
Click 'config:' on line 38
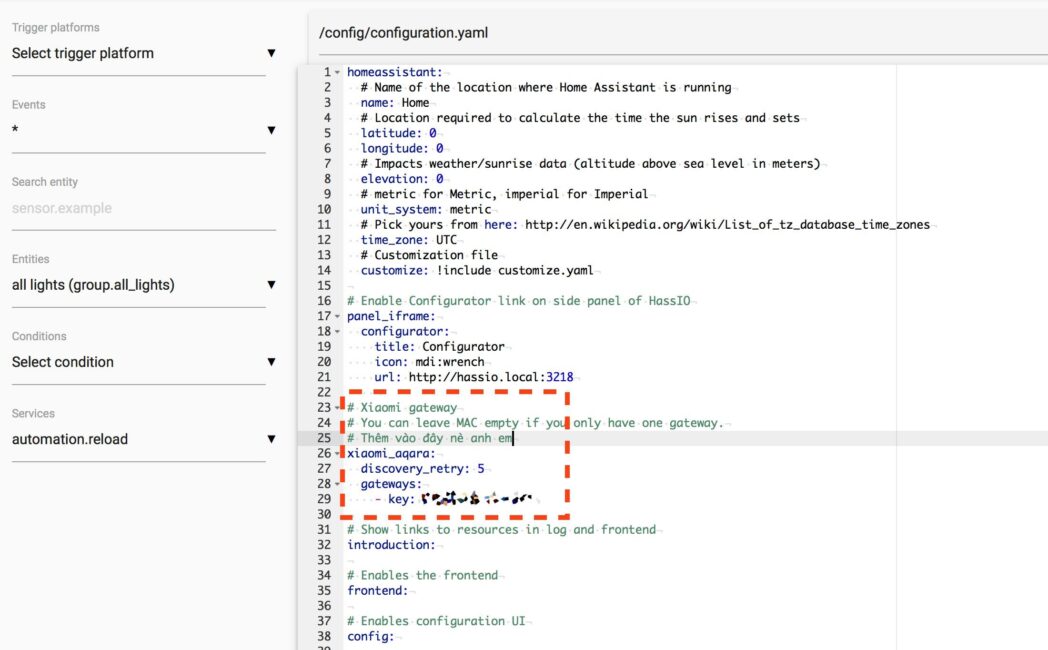pos(371,637)
